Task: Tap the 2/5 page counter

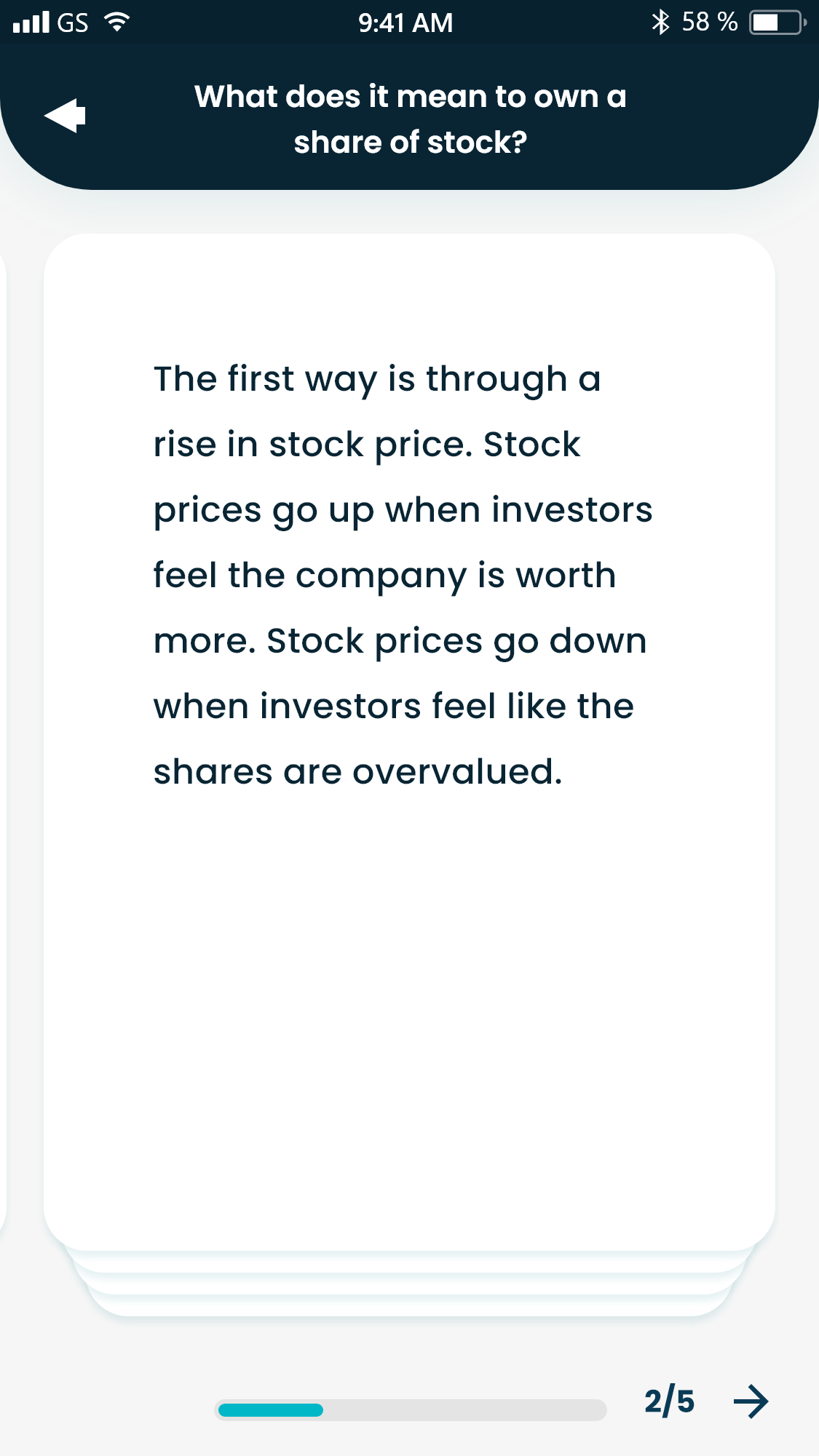Action: [669, 1401]
